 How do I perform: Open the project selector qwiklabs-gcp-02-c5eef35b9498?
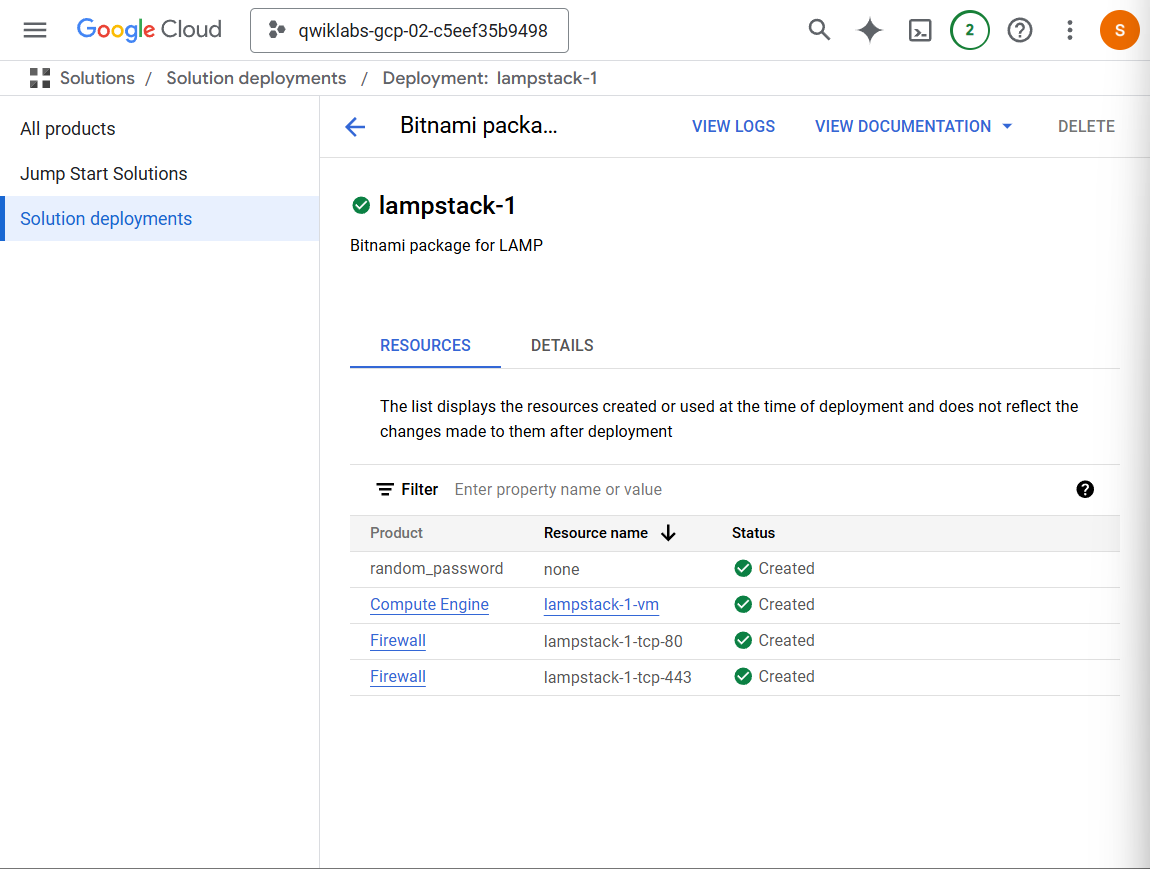click(x=409, y=31)
